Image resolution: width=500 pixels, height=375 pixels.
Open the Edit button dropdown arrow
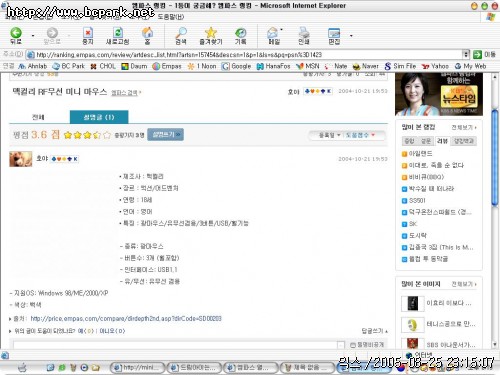click(351, 35)
